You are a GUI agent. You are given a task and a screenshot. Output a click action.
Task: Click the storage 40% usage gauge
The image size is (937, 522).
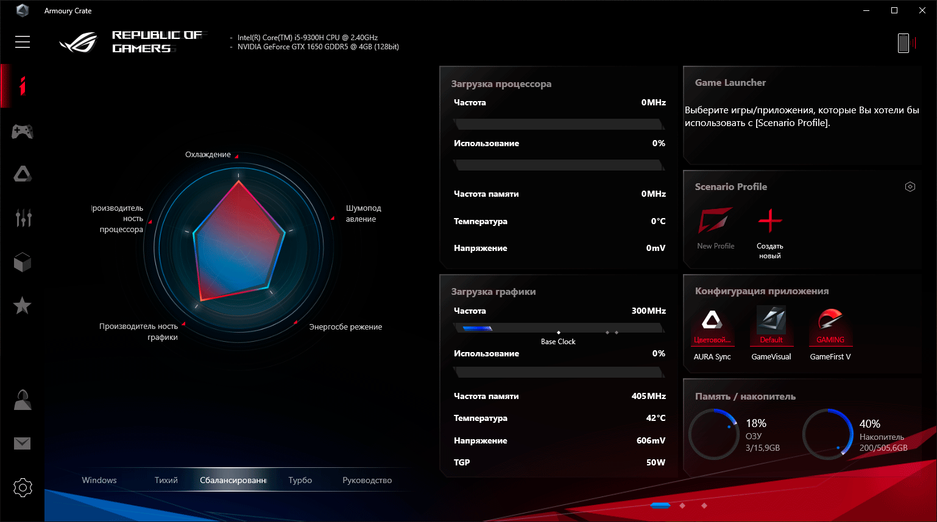(828, 434)
